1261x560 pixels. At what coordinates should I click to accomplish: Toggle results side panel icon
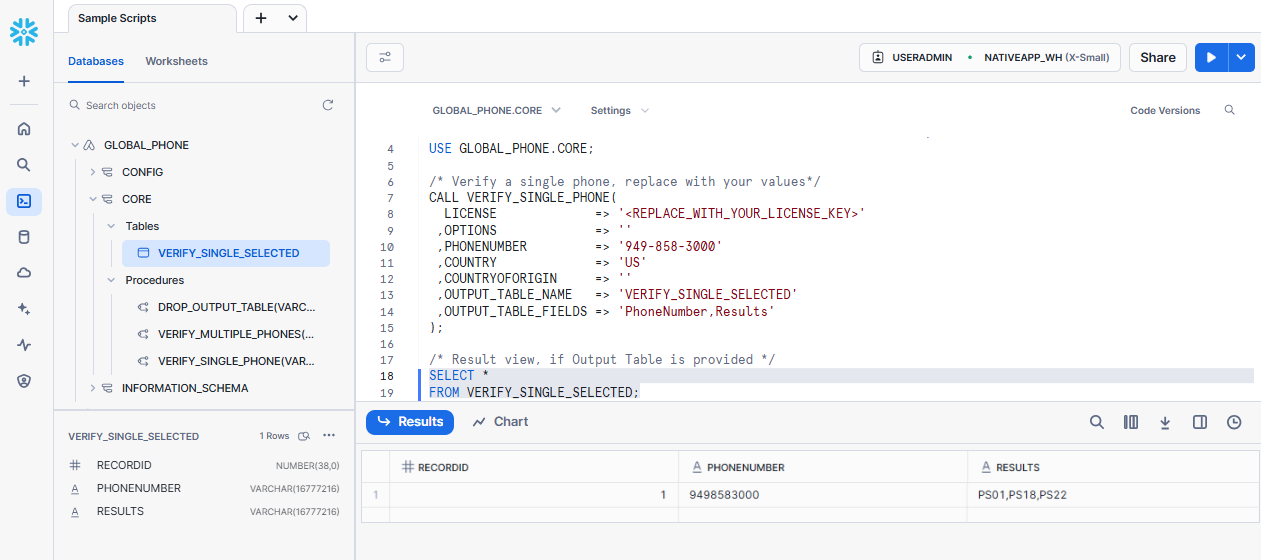pyautogui.click(x=1200, y=422)
